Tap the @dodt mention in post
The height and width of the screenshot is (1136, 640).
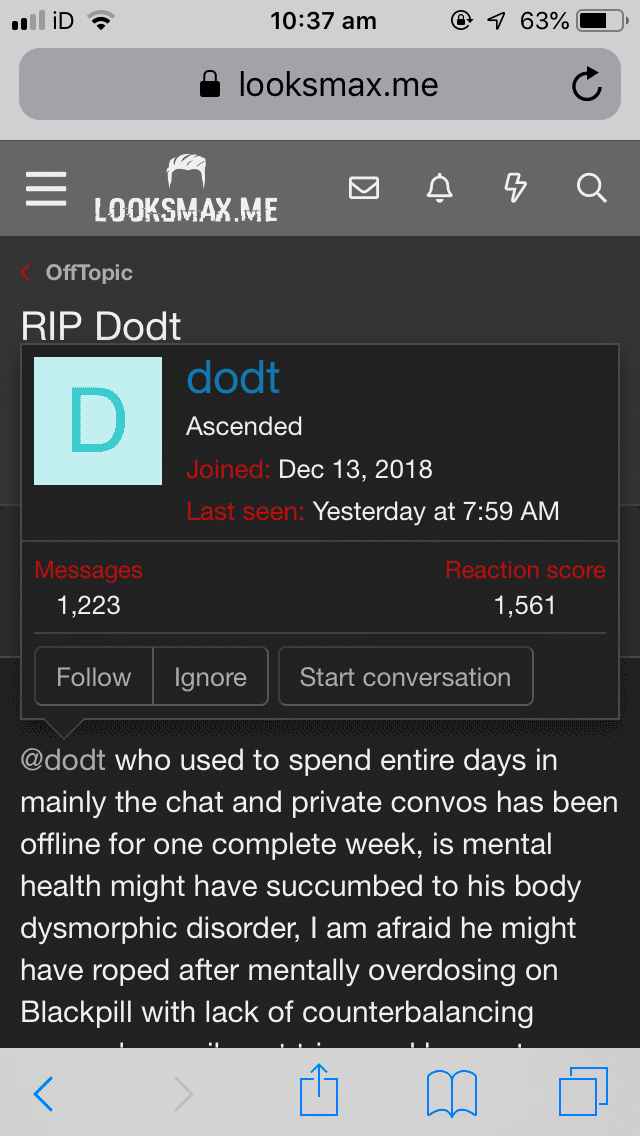coord(63,760)
